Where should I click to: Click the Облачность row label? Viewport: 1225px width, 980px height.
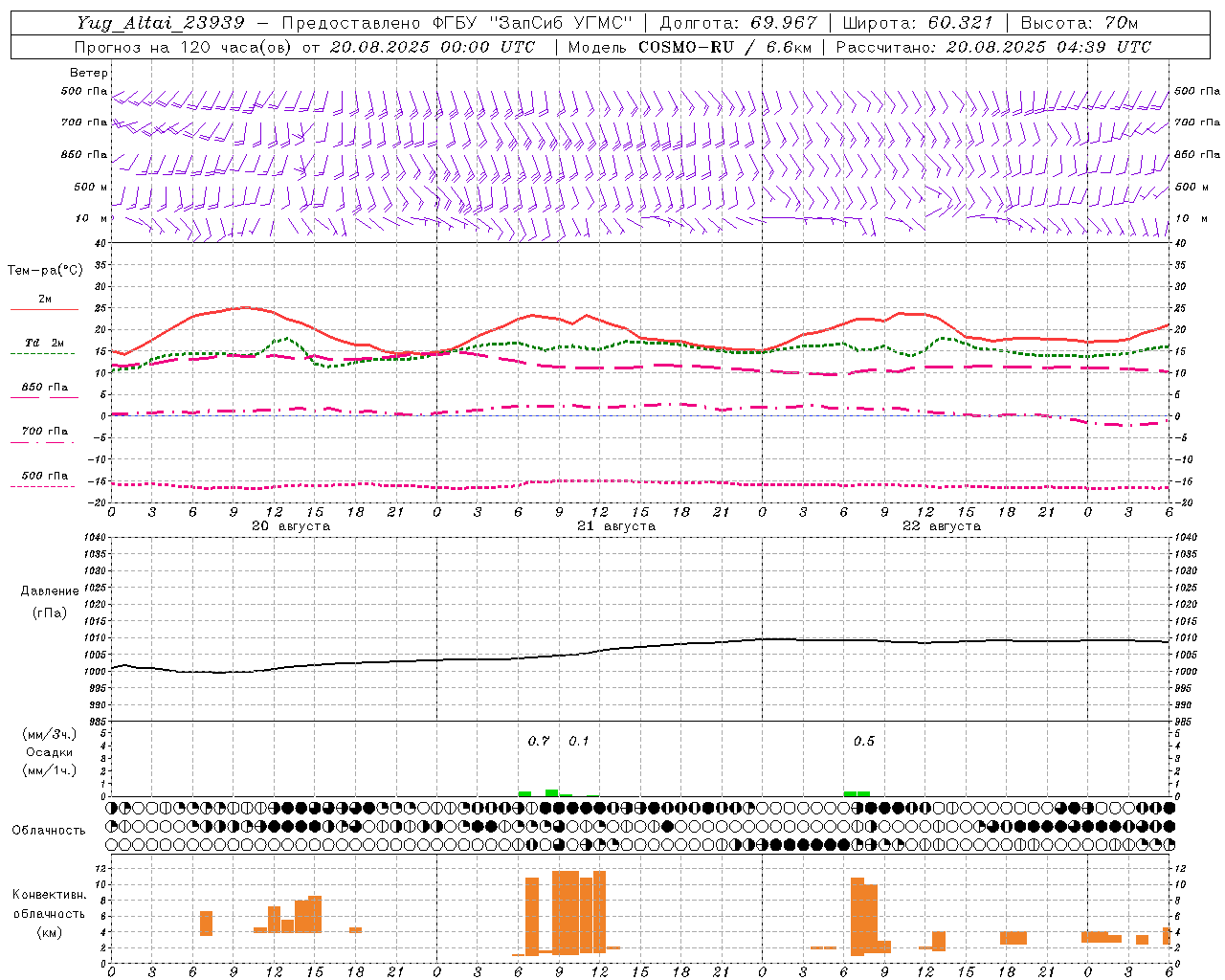[x=49, y=830]
